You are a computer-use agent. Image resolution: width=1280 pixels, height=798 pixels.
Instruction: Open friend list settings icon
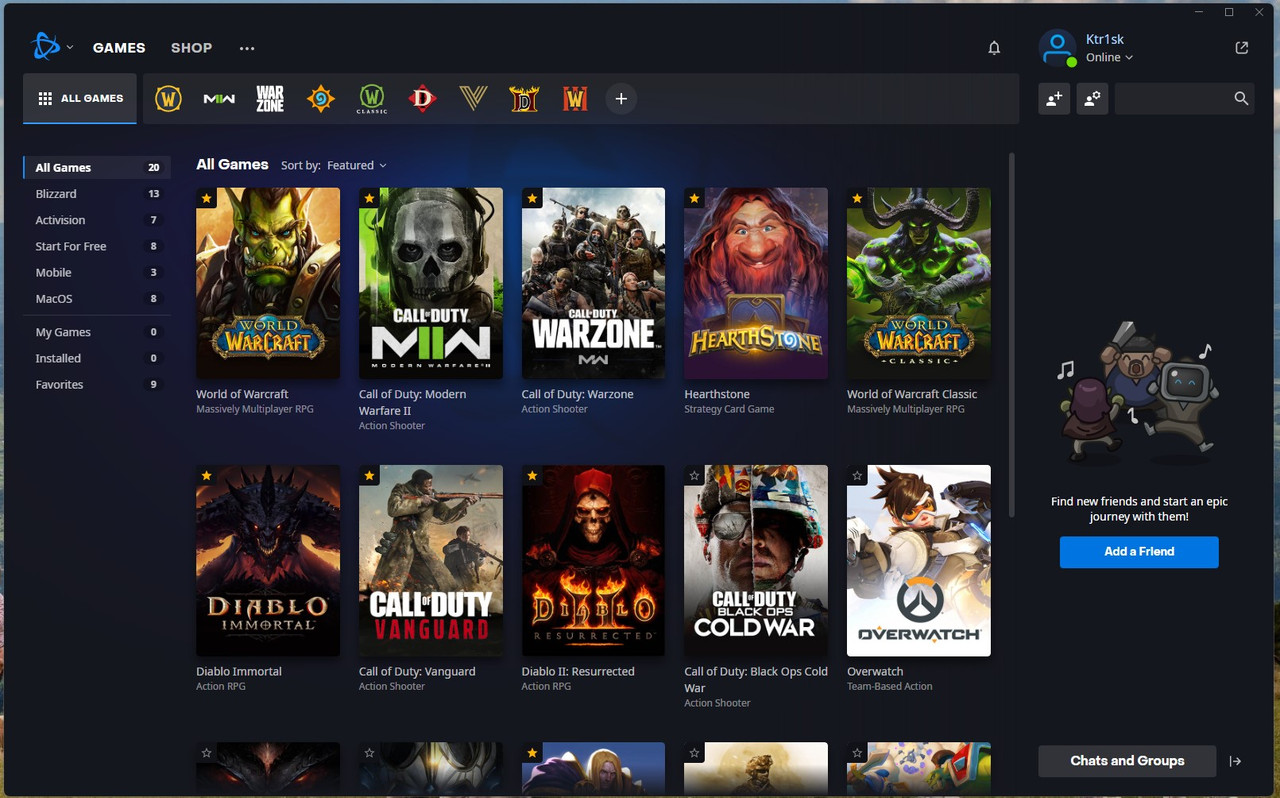click(x=1092, y=98)
